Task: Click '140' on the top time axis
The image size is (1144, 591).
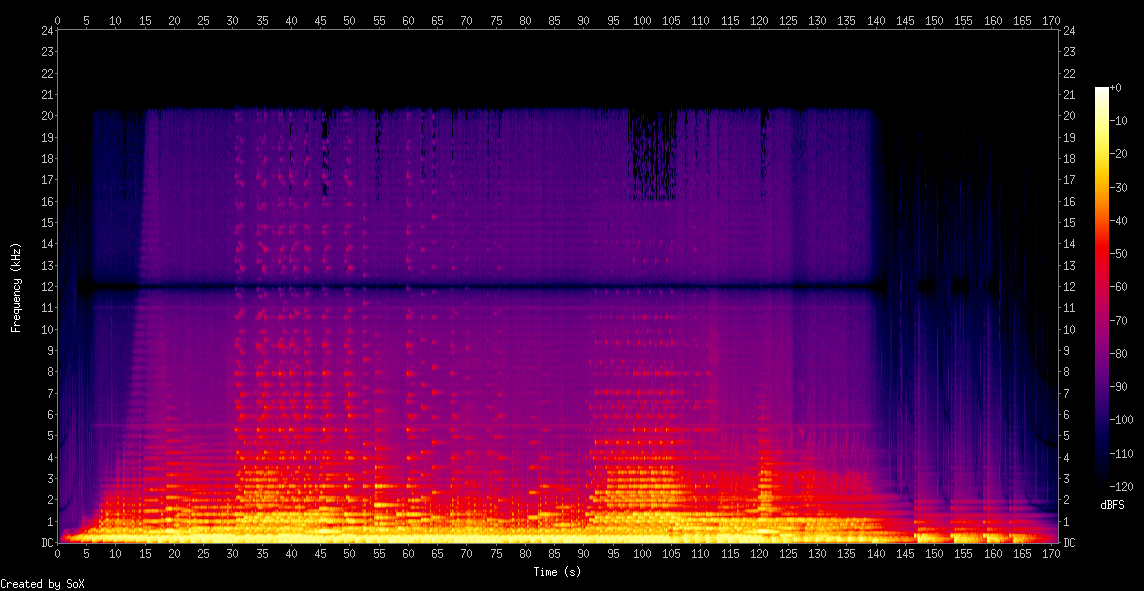Action: pos(876,21)
